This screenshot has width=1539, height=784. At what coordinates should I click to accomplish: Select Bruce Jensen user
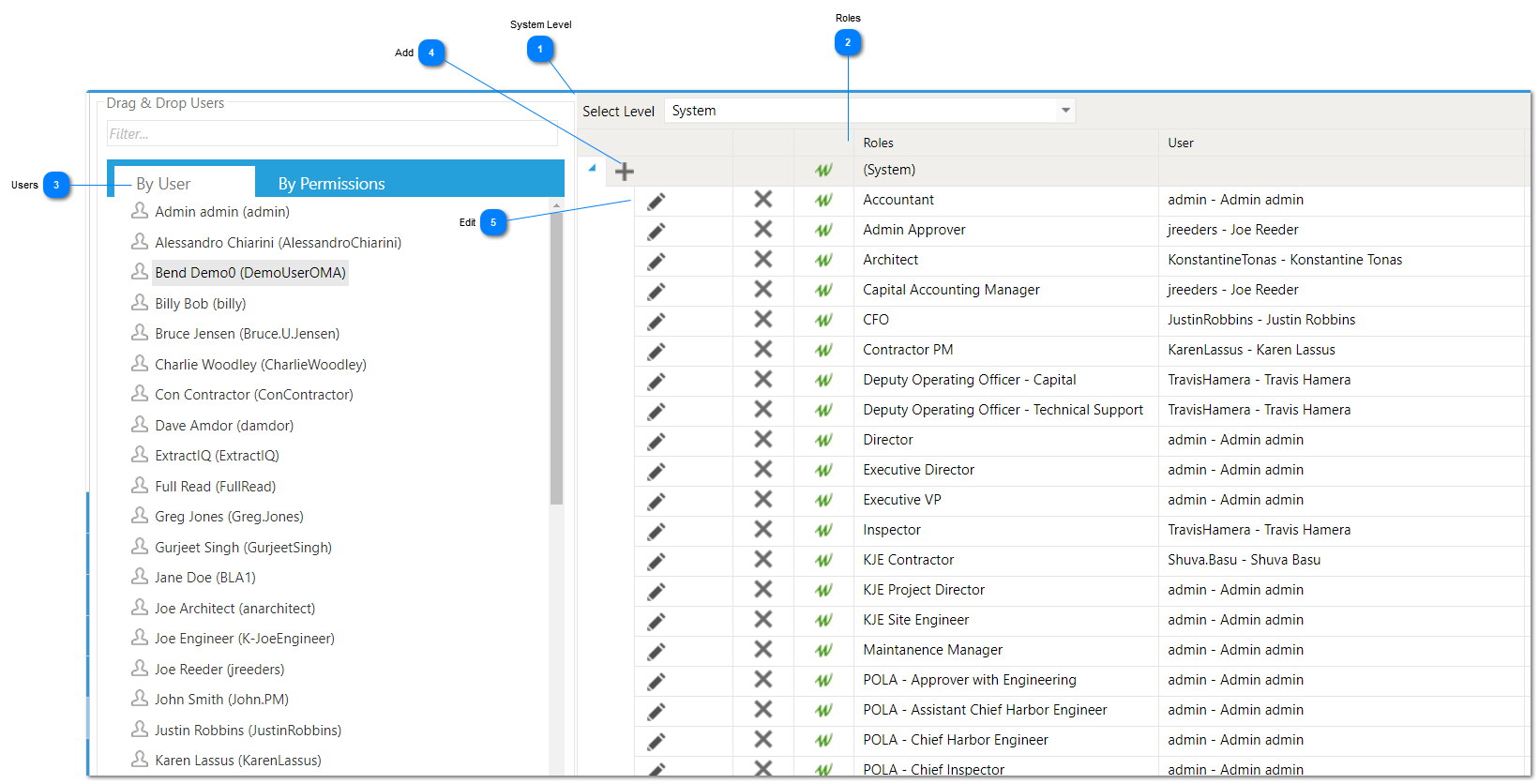click(x=248, y=334)
